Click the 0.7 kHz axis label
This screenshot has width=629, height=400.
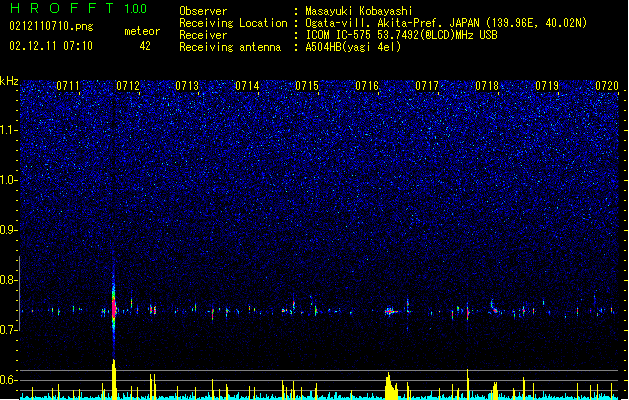point(8,330)
